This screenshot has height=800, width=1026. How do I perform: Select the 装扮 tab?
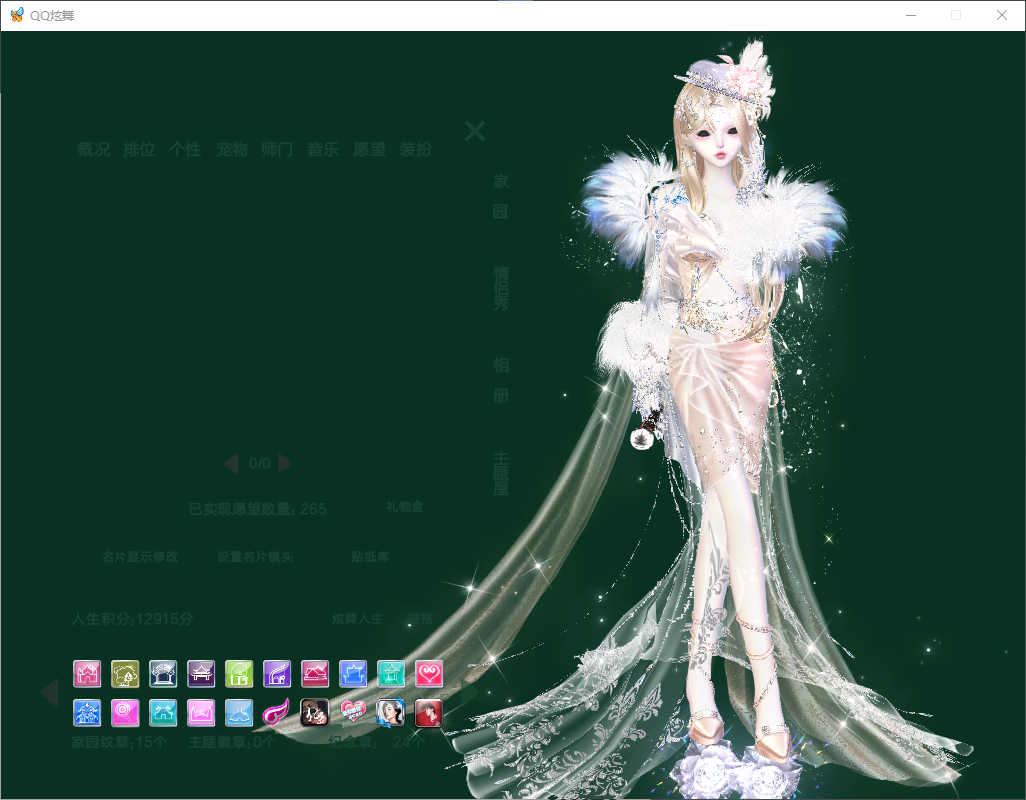point(416,150)
